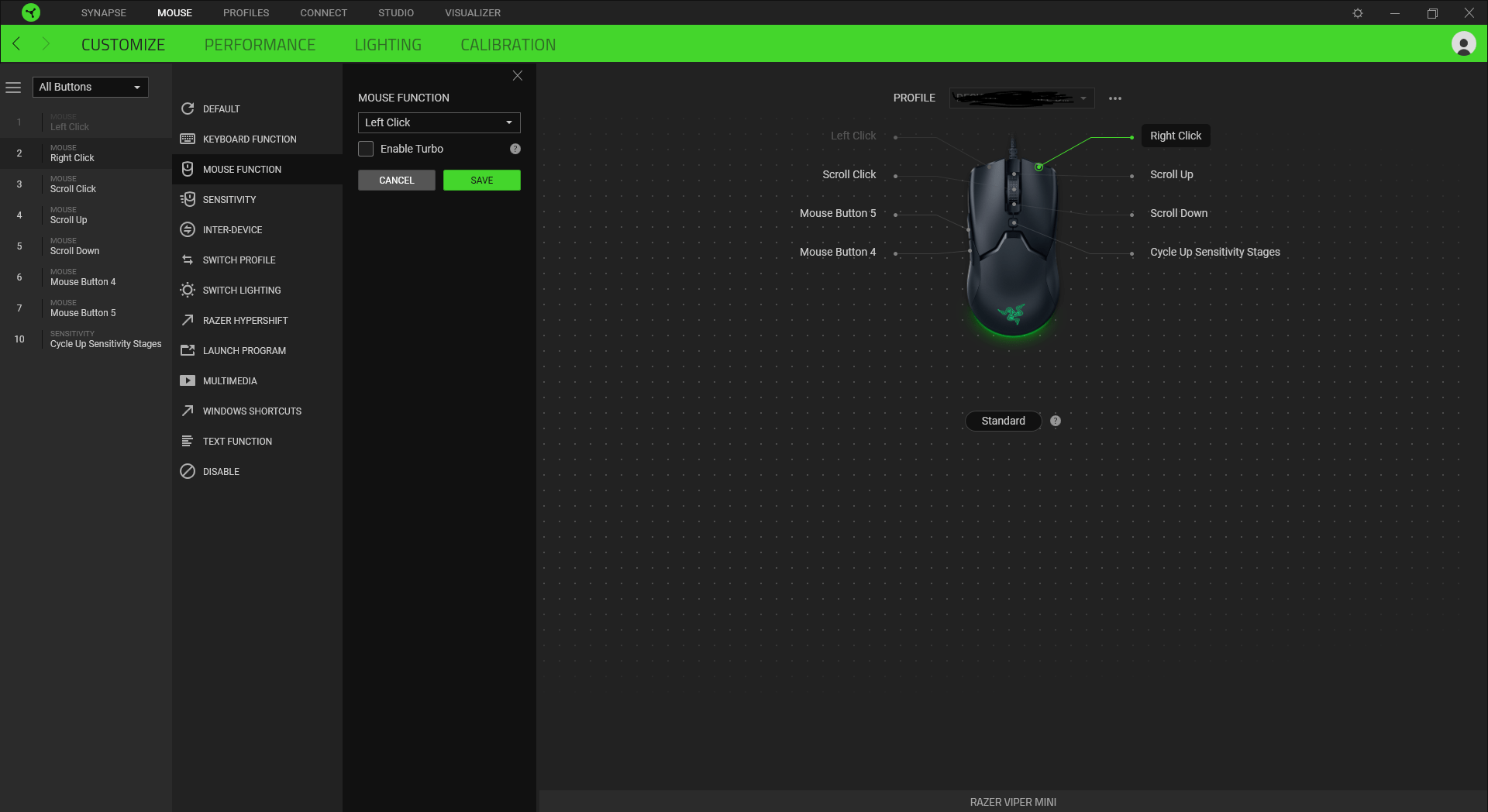This screenshot has width=1488, height=812.
Task: Open the Visualizer top menu
Action: point(473,13)
